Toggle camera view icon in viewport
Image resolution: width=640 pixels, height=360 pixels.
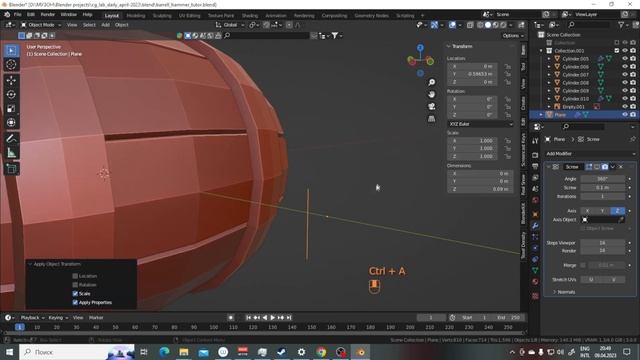431,107
